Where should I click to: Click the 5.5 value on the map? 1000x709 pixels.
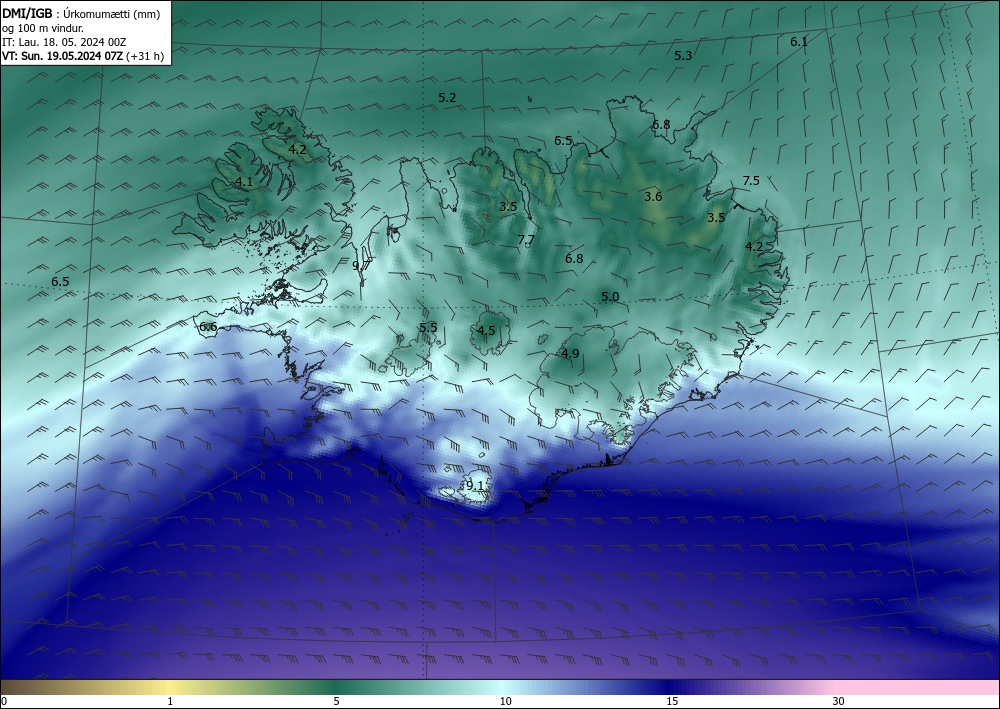[429, 327]
